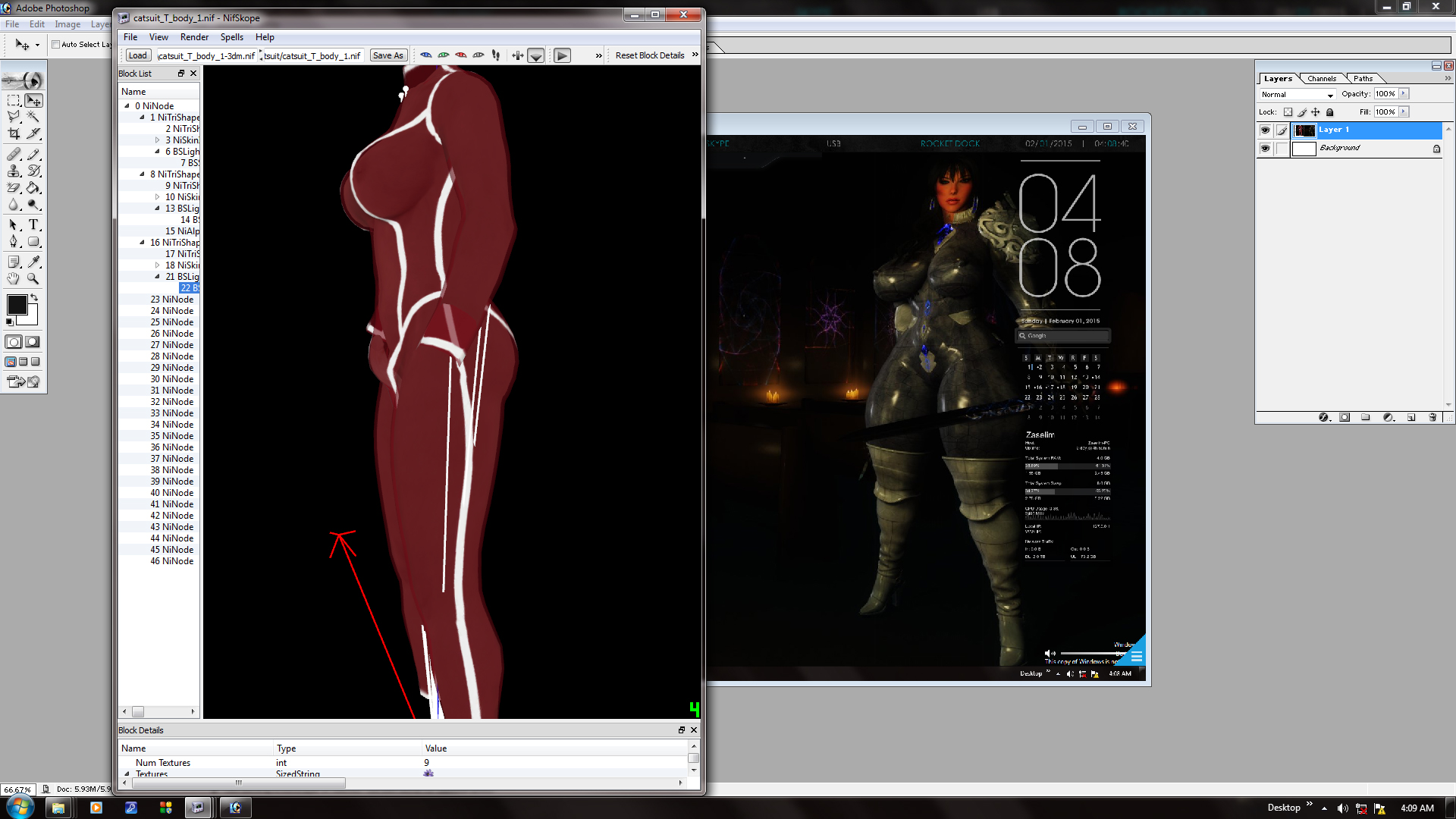This screenshot has height=819, width=1456.
Task: Click the play animation button in NifSkope
Action: pyautogui.click(x=562, y=55)
